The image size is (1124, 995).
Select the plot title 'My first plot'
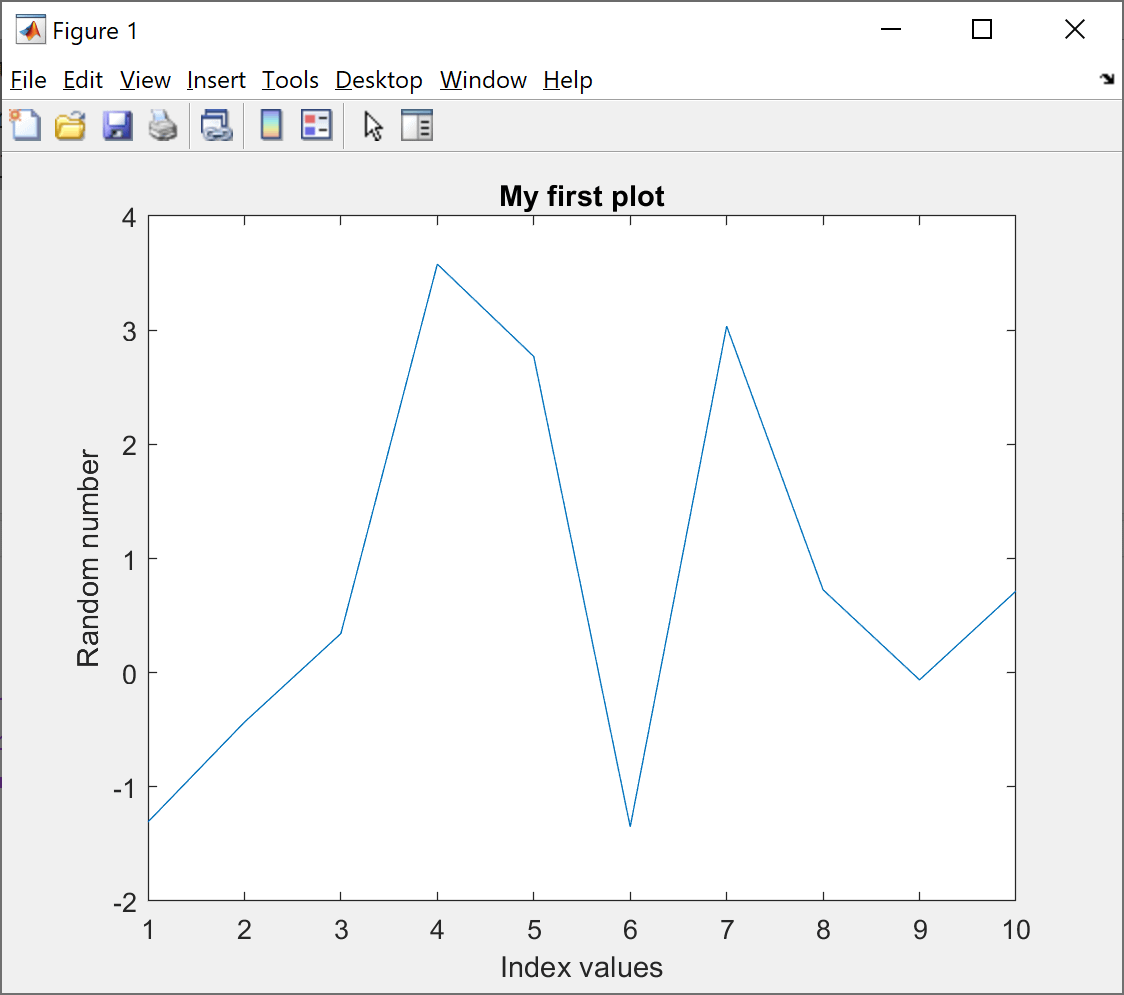coord(581,196)
